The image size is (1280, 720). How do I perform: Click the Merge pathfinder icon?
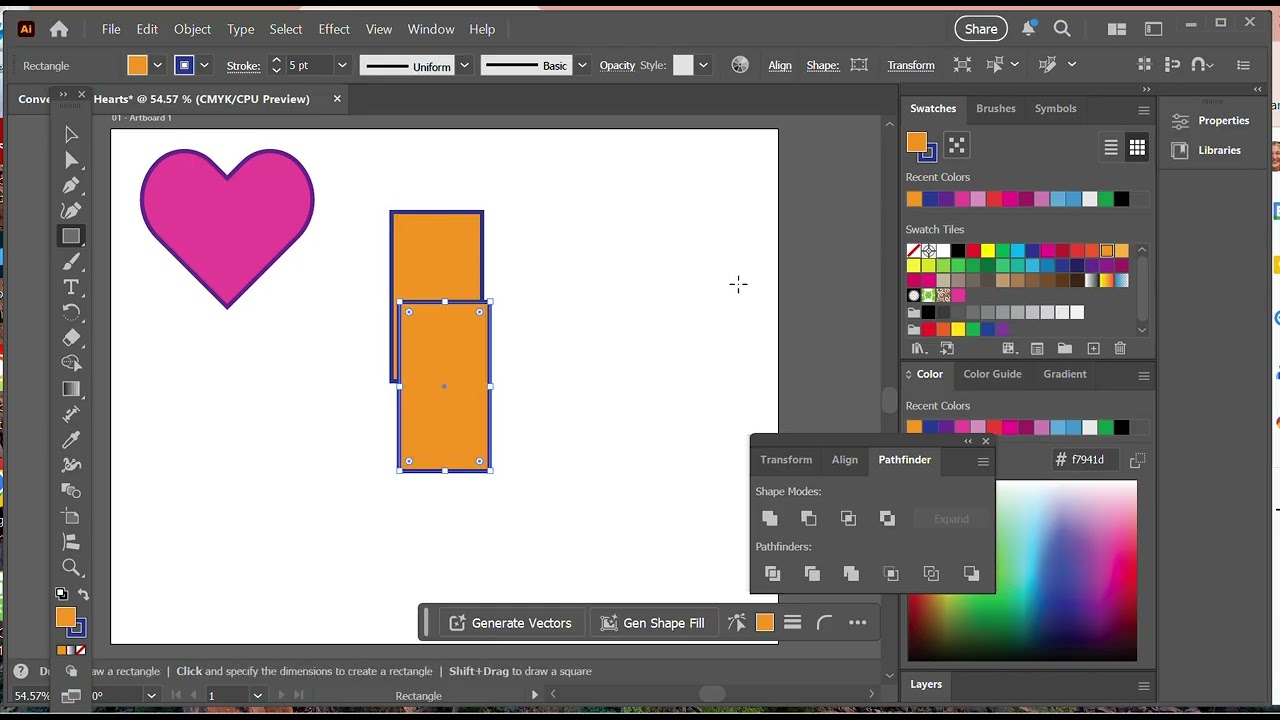click(851, 573)
